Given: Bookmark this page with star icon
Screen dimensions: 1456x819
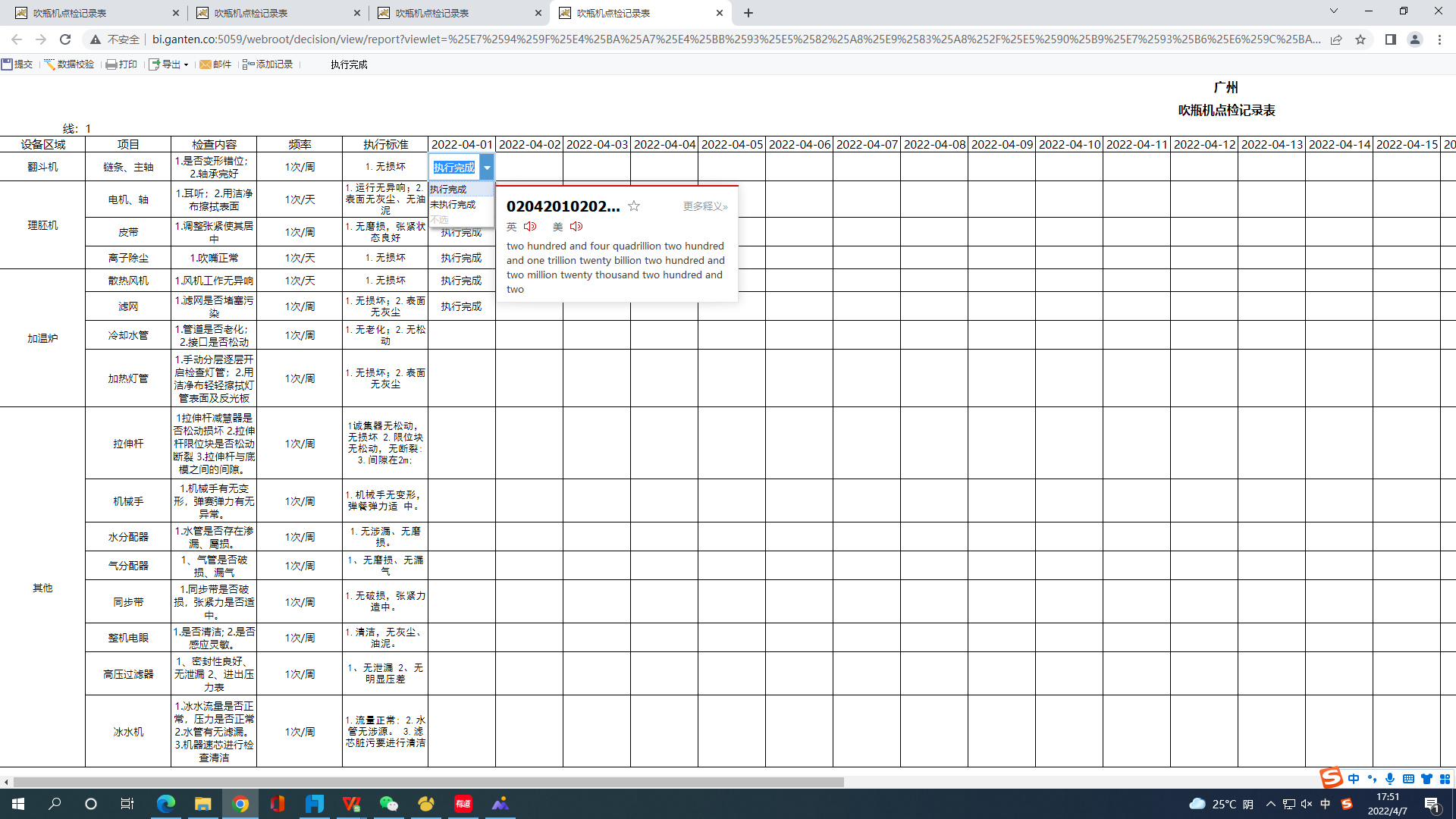Looking at the screenshot, I should coord(1360,39).
